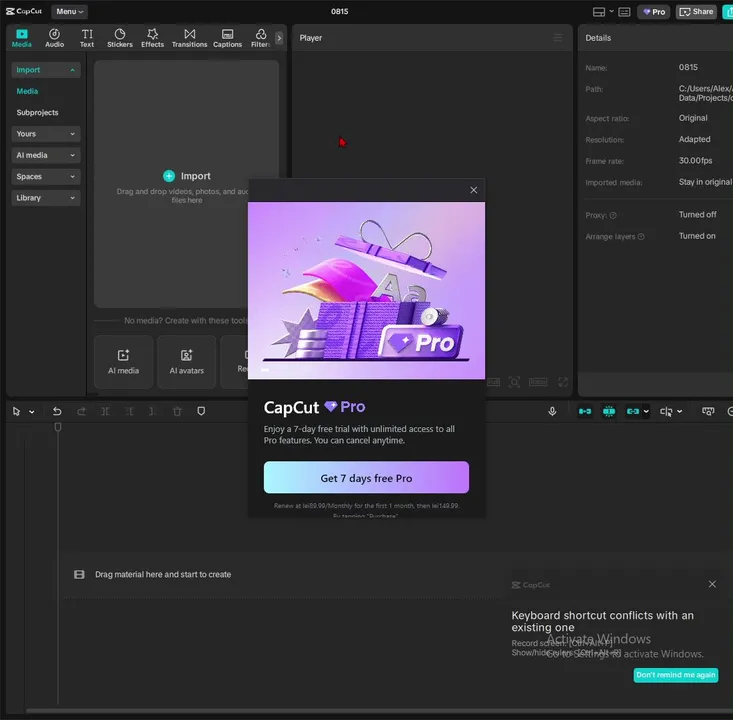Open the layout switch icon
Image resolution: width=733 pixels, height=720 pixels.
pyautogui.click(x=598, y=12)
